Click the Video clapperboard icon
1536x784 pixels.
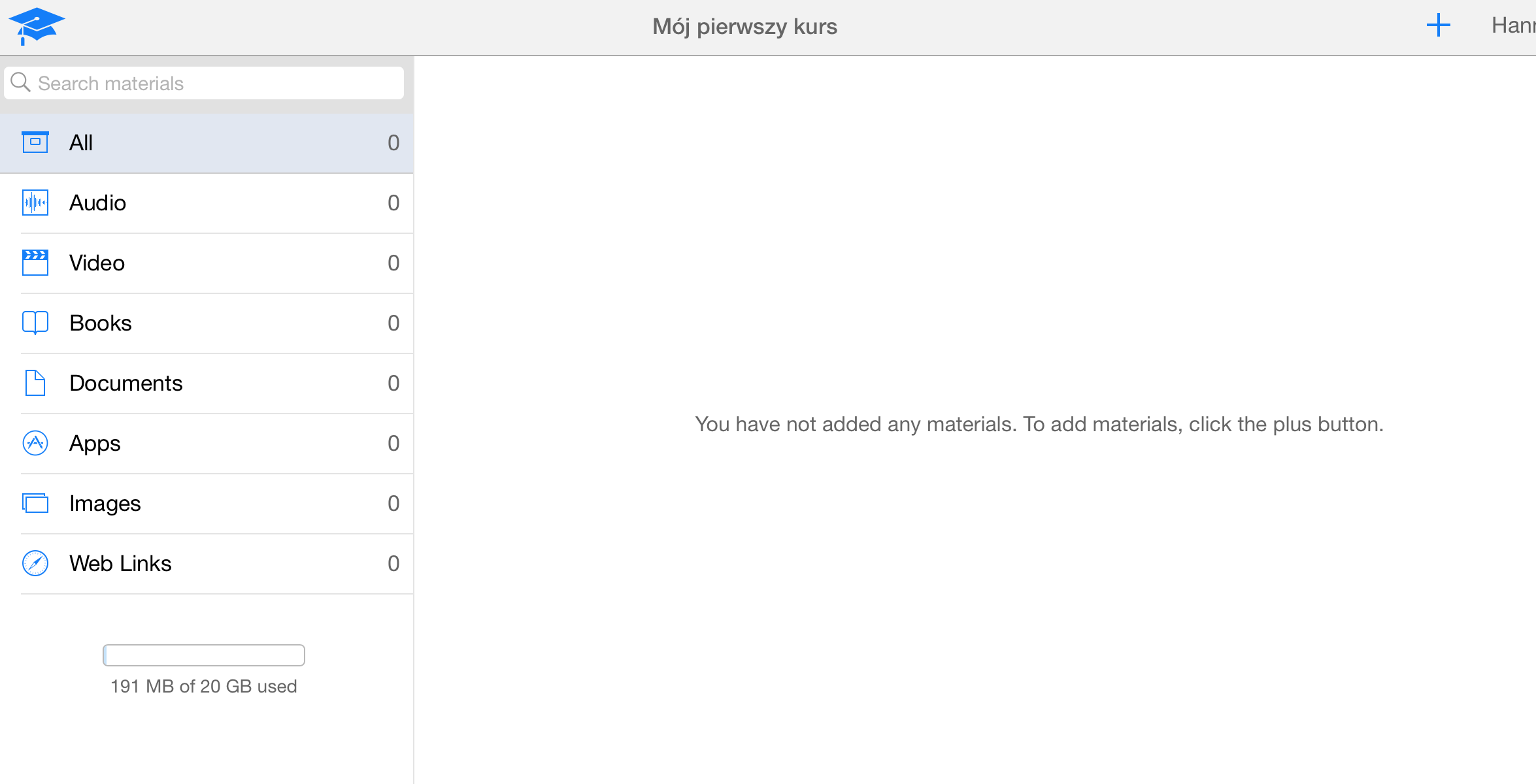pos(35,263)
